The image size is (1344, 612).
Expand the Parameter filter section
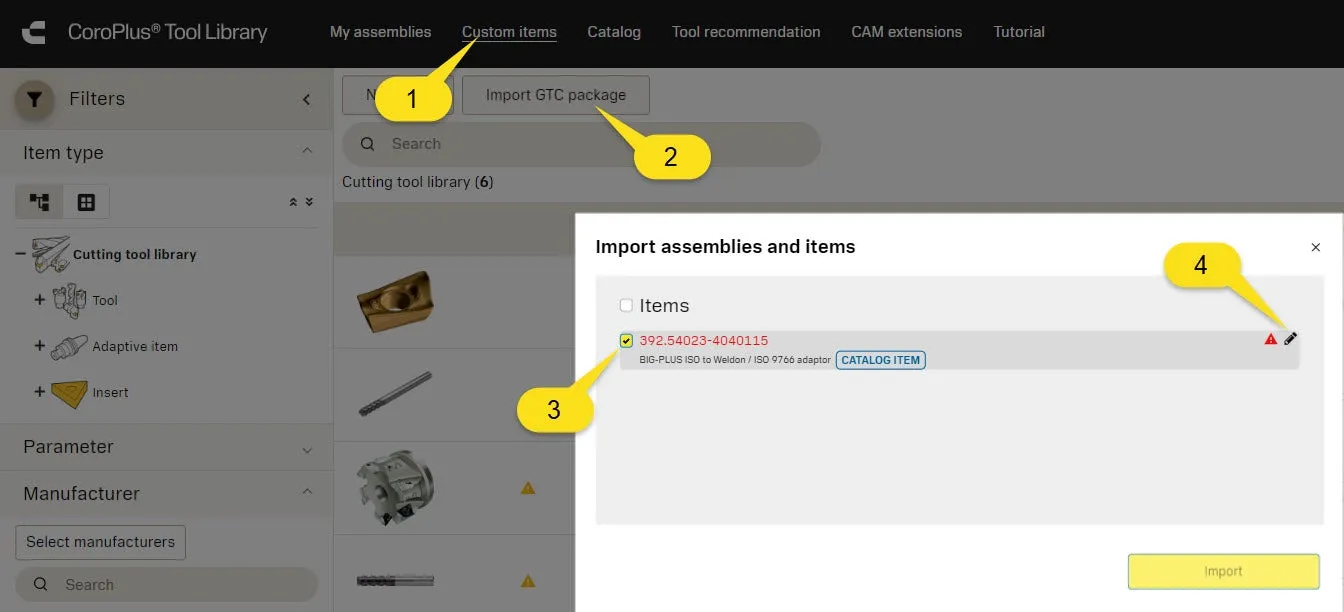(x=307, y=448)
